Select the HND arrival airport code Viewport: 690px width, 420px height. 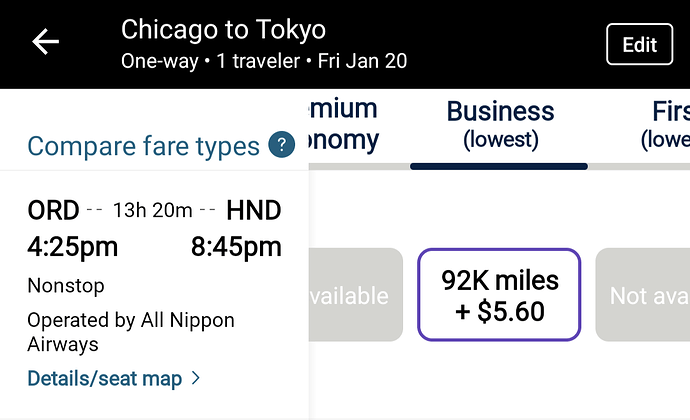click(253, 210)
